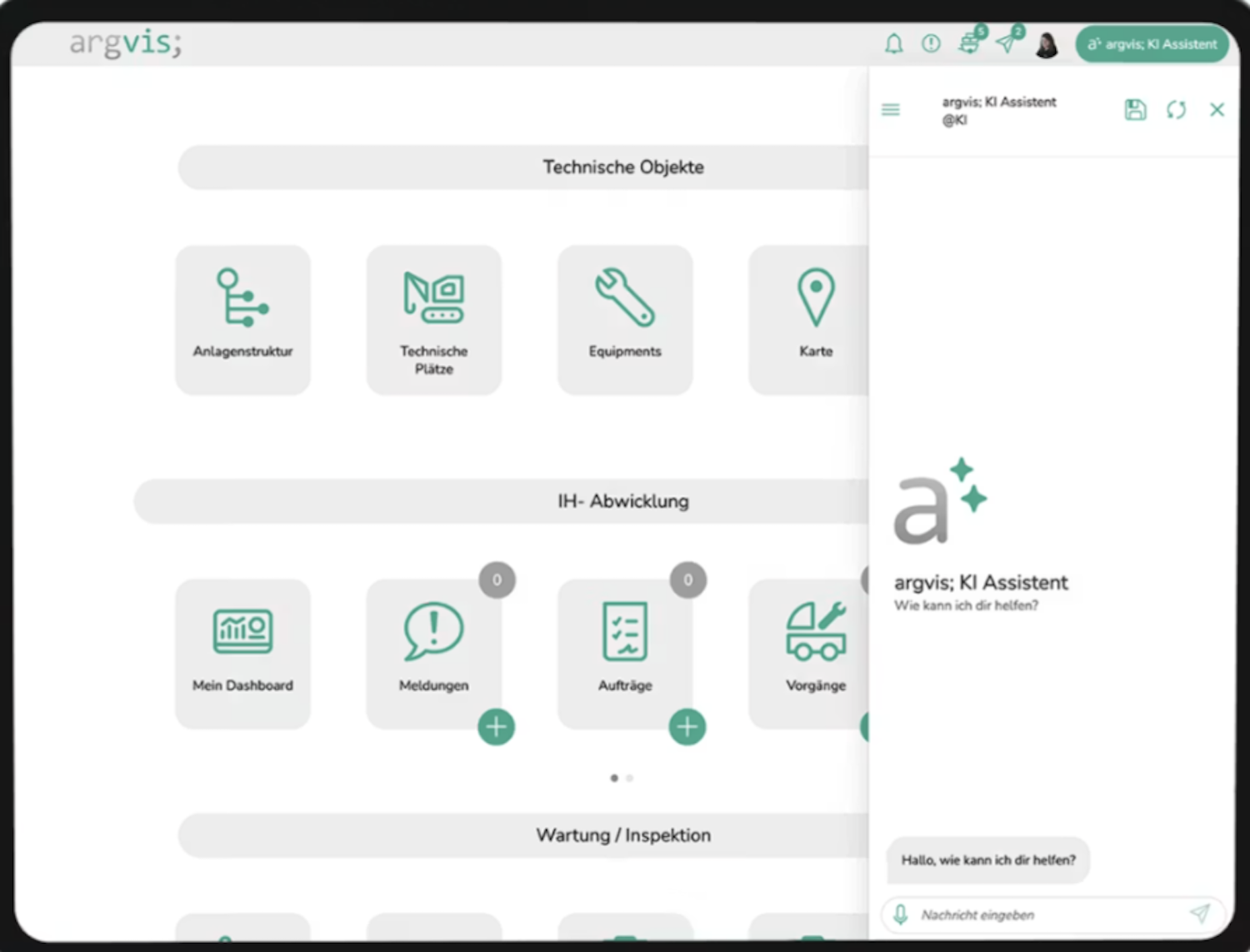Open the Mein Dashboard tile
The width and height of the screenshot is (1250, 952).
tap(242, 654)
